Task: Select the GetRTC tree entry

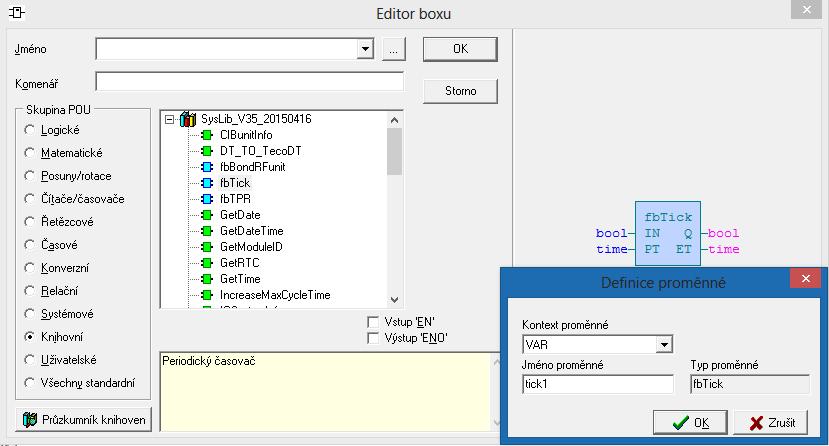Action: (240, 263)
